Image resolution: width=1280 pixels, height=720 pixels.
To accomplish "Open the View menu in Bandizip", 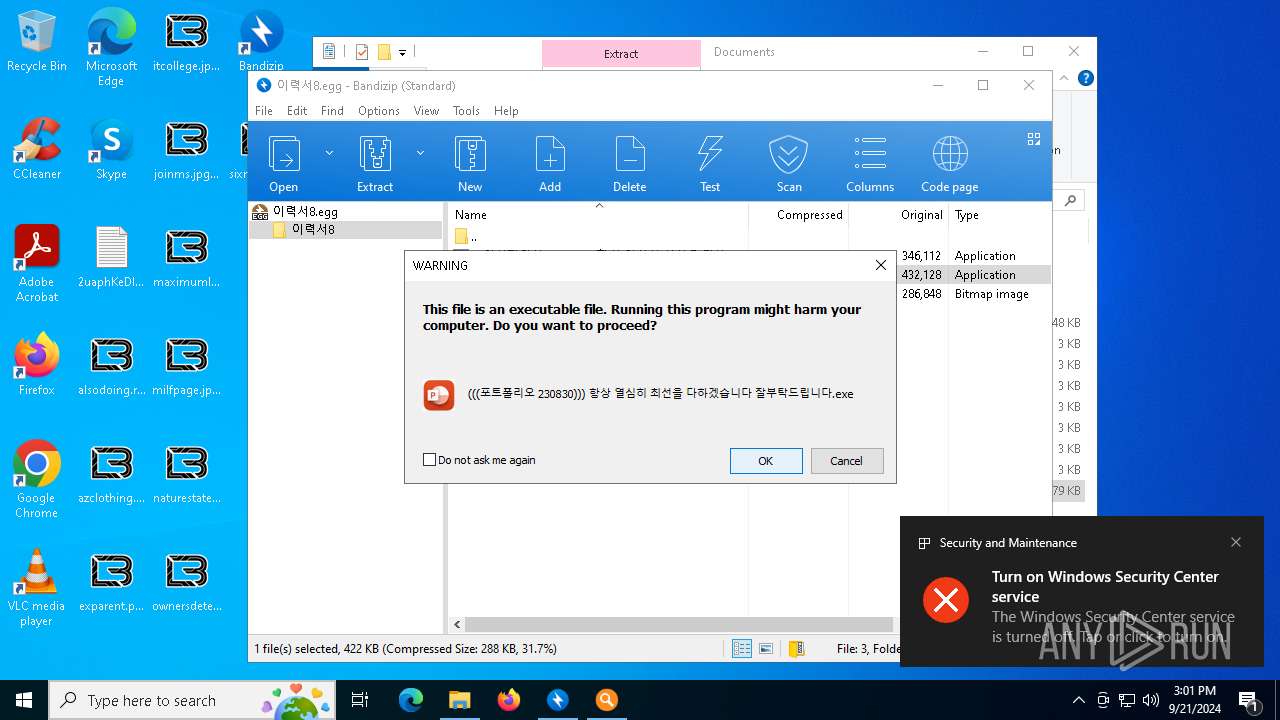I will click(x=426, y=111).
